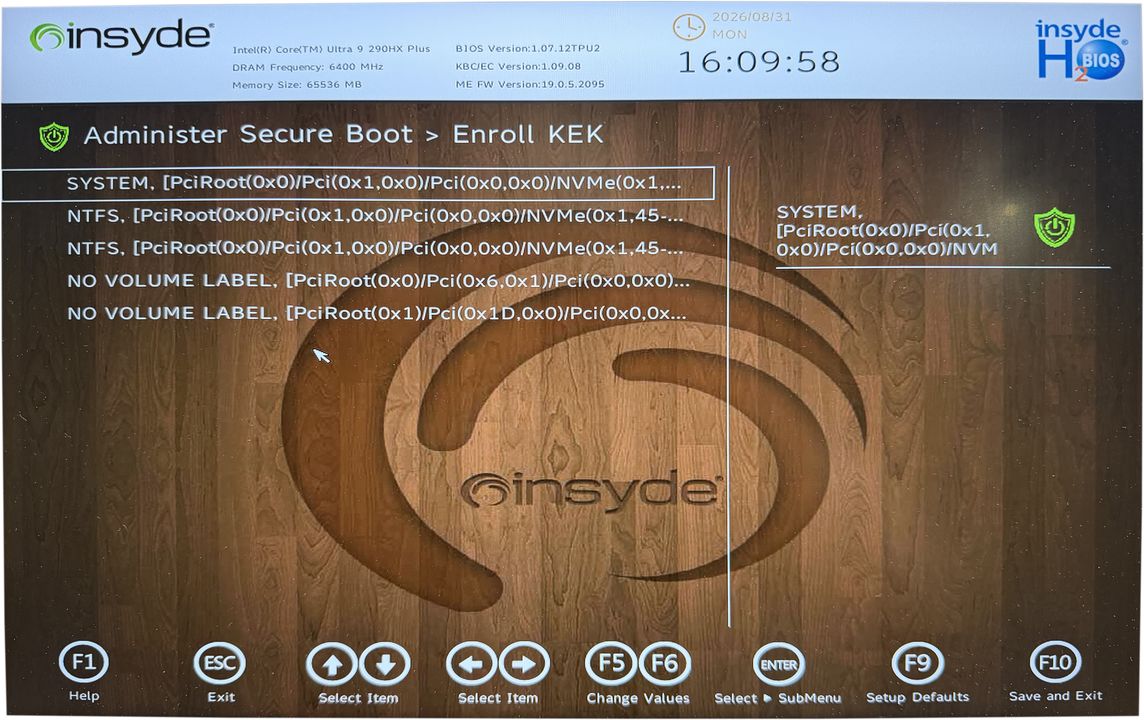The image size is (1144, 720).
Task: Click the Select SubMenu label
Action: click(778, 698)
